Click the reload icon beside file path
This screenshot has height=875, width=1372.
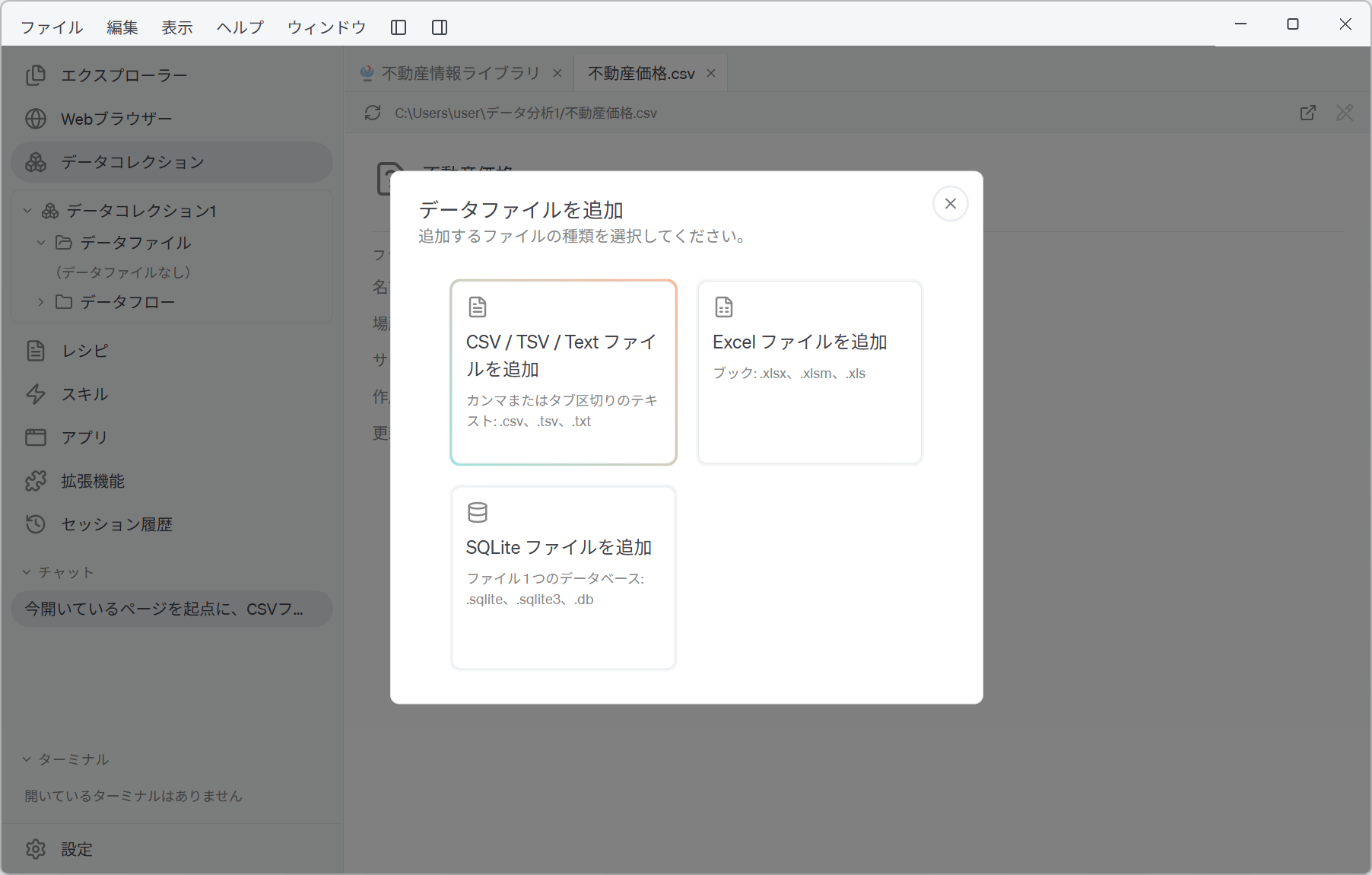373,113
